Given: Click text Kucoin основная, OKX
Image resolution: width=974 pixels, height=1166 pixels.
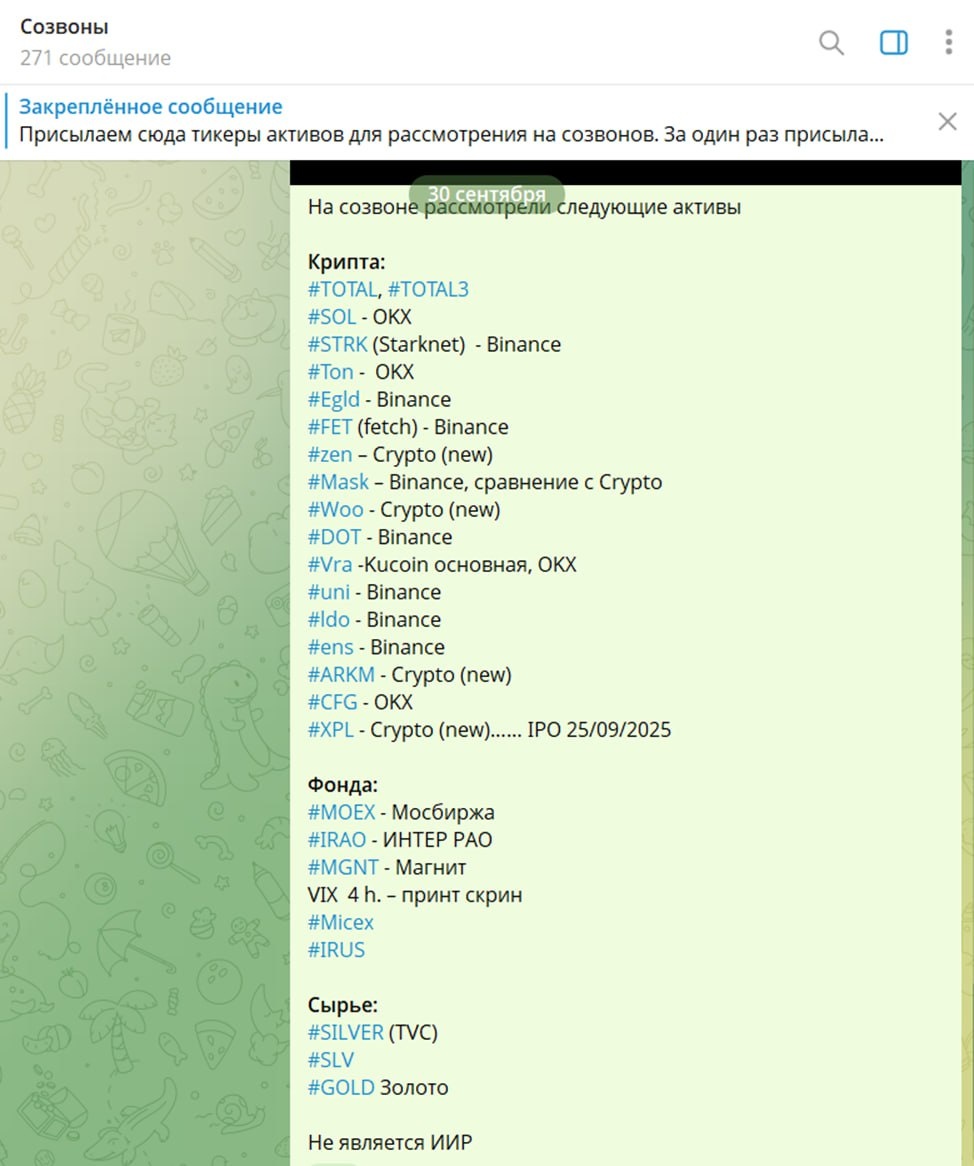Looking at the screenshot, I should click(470, 564).
